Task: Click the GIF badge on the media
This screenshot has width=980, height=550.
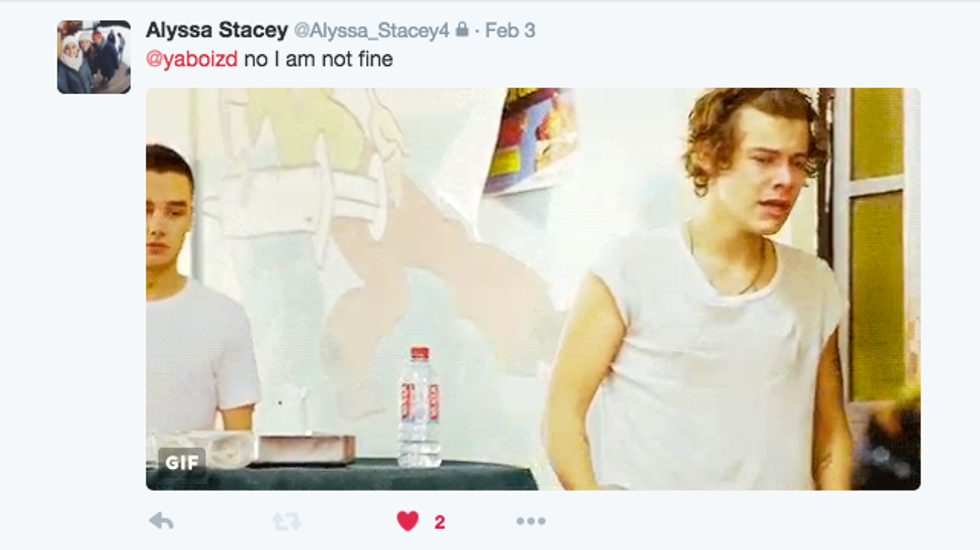Action: point(182,462)
